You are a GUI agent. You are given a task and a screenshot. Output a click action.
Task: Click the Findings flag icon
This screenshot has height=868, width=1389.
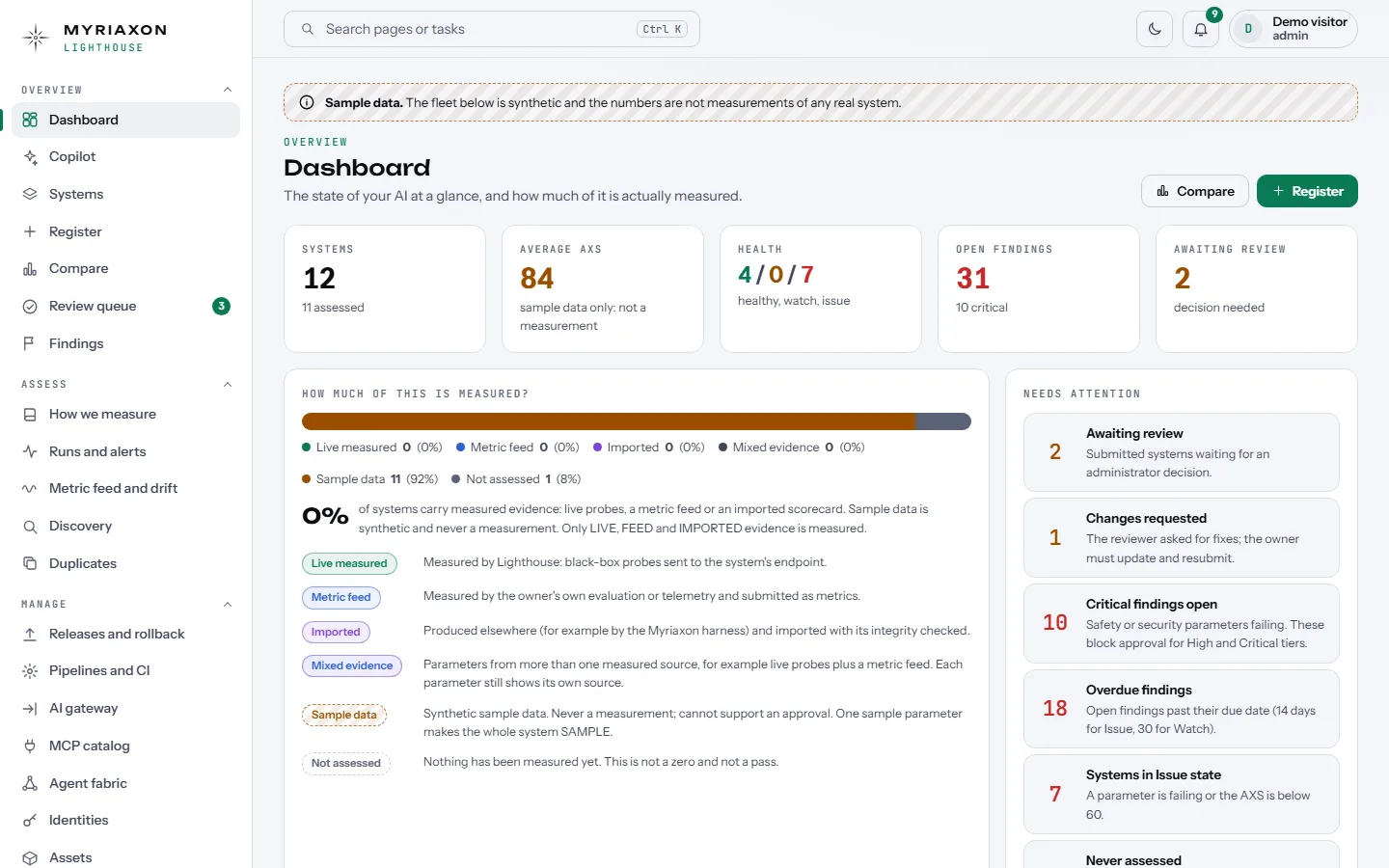[30, 343]
